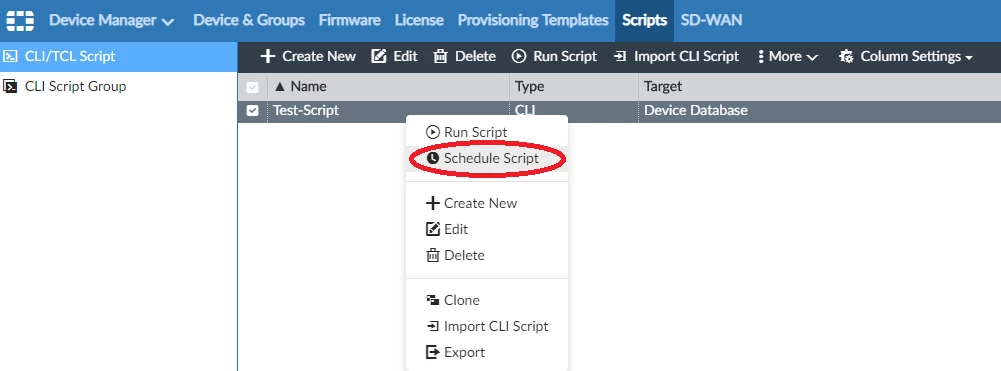Choose Run Script in context menu

tap(486, 132)
